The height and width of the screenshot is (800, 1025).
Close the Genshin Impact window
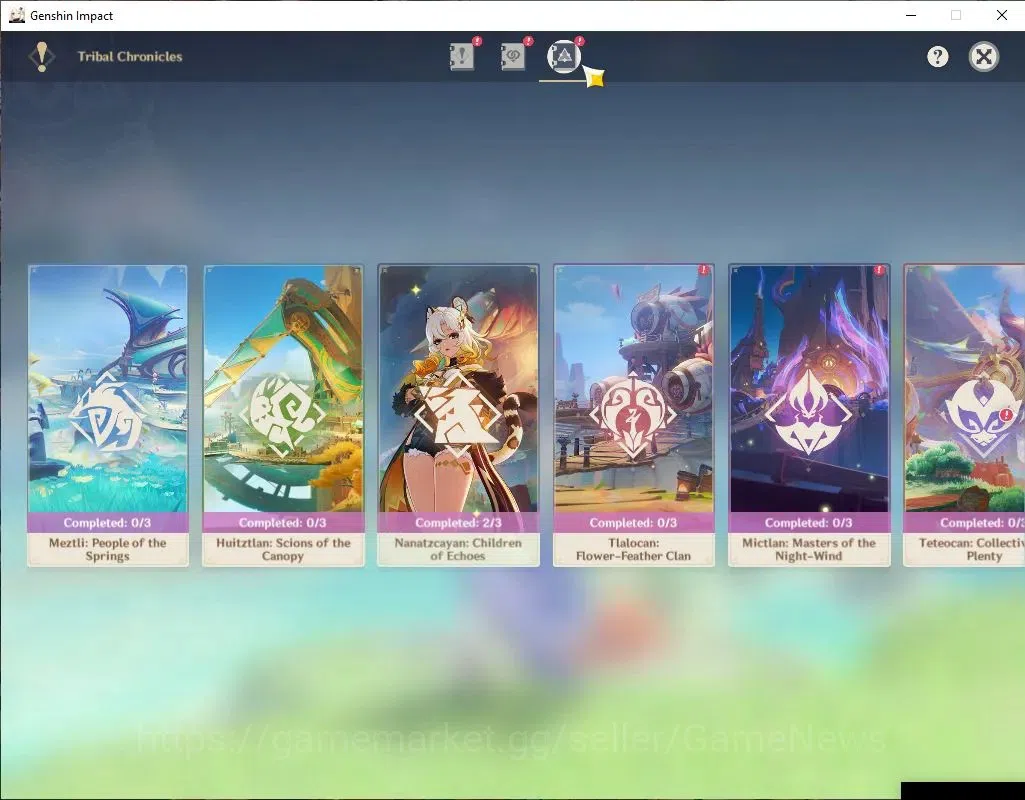(1001, 15)
